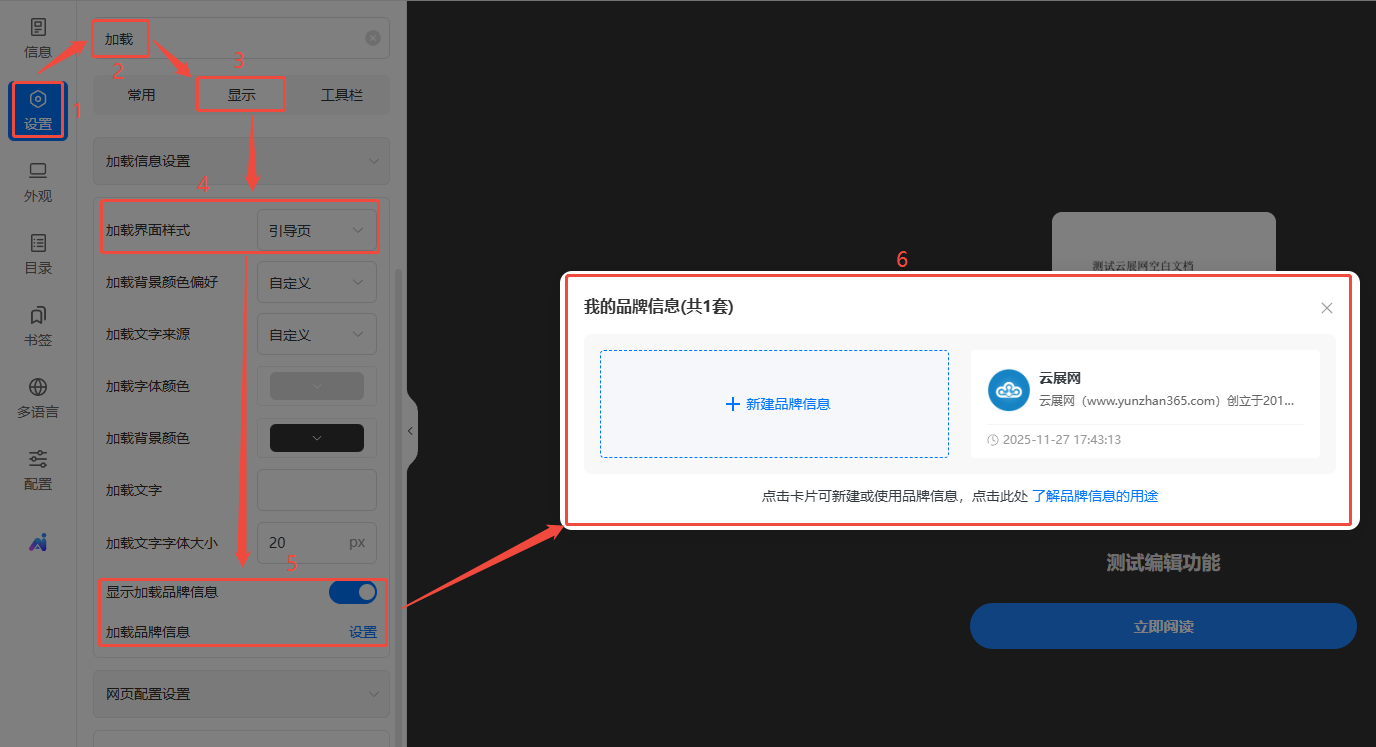
Task: Open the 多语言 language panel
Action: (38, 398)
